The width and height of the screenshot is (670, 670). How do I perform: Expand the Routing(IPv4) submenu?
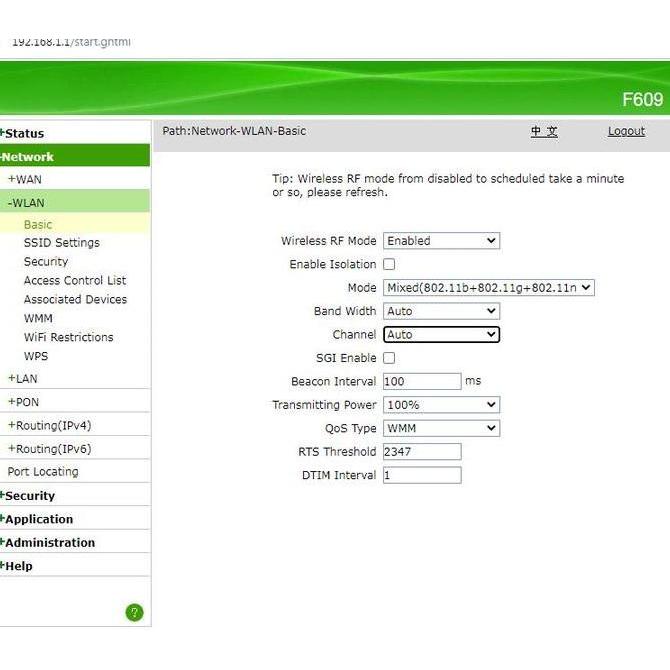click(x=50, y=426)
